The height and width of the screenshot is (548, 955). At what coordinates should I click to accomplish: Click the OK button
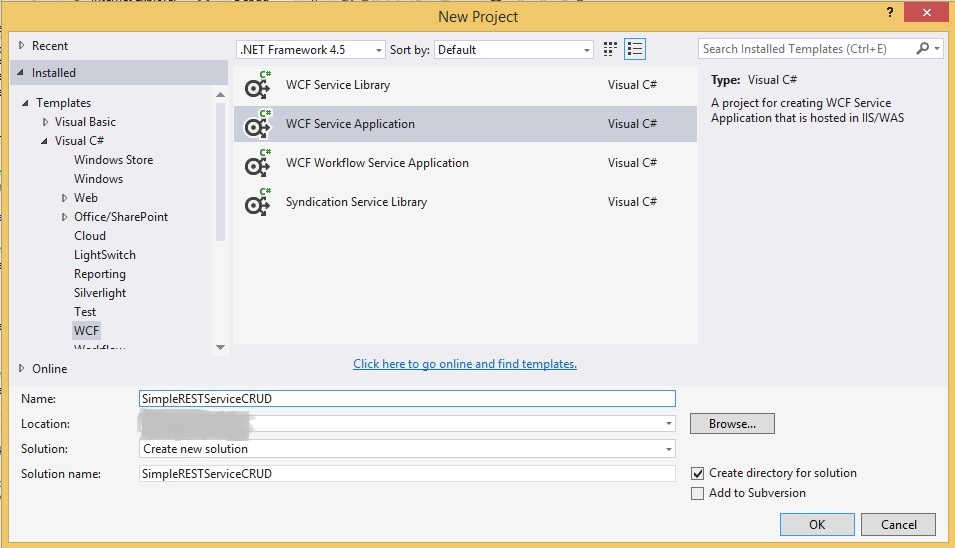817,524
